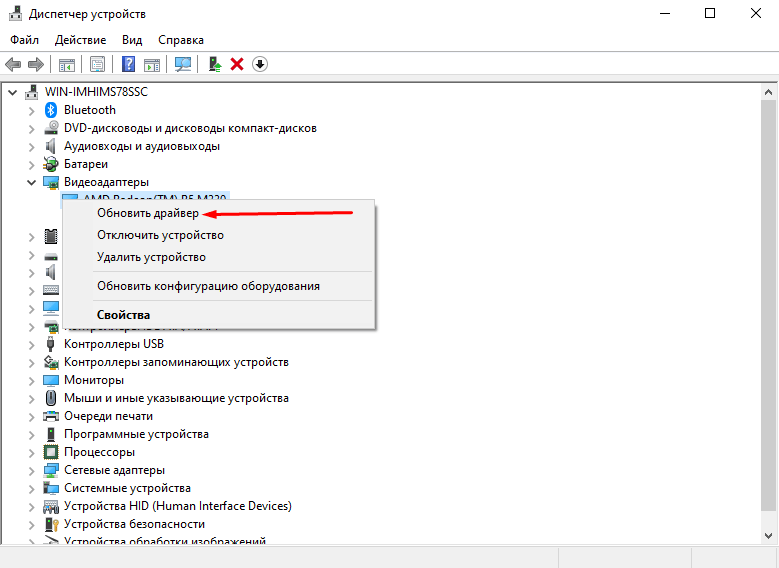Viewport: 779px width, 568px height.
Task: Click the Сетевые адаптеры network icon
Action: tap(51, 470)
